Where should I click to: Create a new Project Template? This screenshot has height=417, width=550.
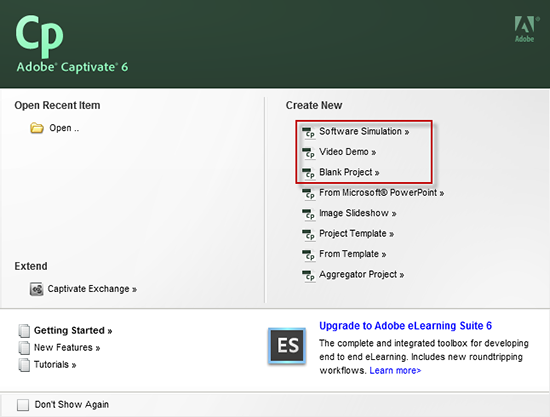point(356,234)
